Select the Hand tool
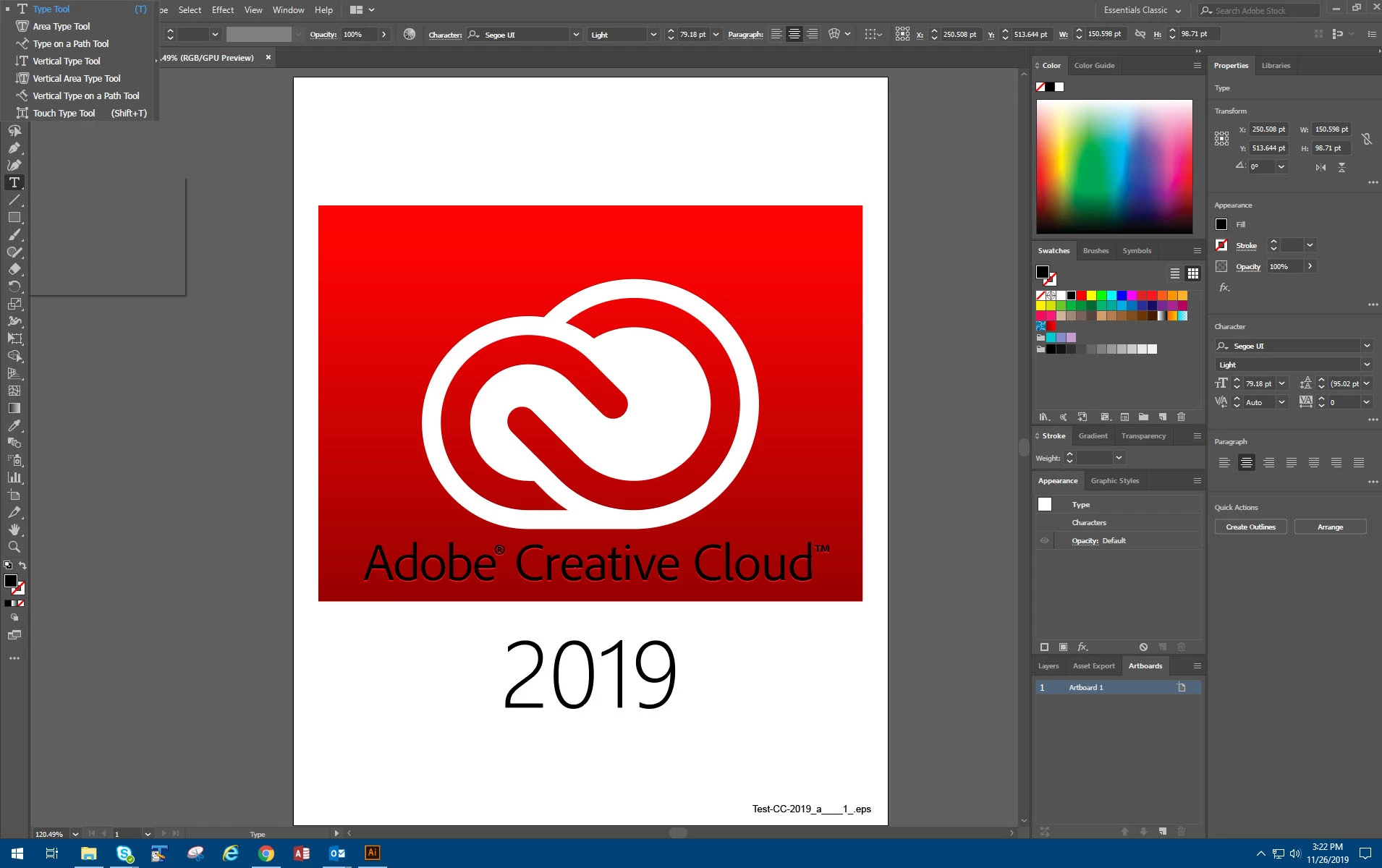Screen dimensions: 1382x868 (14, 530)
